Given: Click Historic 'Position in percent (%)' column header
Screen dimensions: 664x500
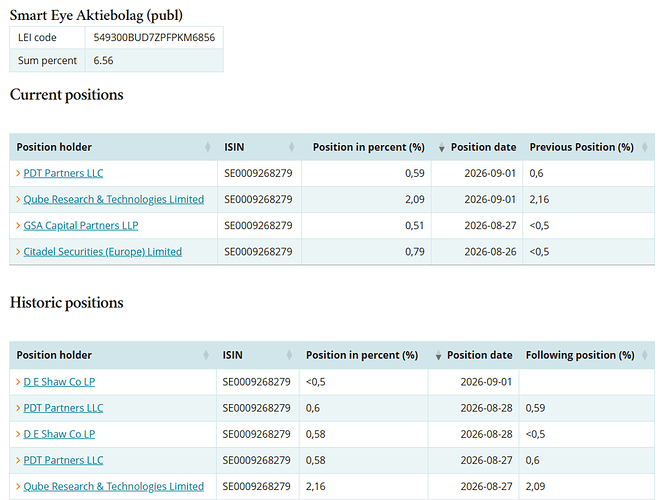Looking at the screenshot, I should 364,355.
